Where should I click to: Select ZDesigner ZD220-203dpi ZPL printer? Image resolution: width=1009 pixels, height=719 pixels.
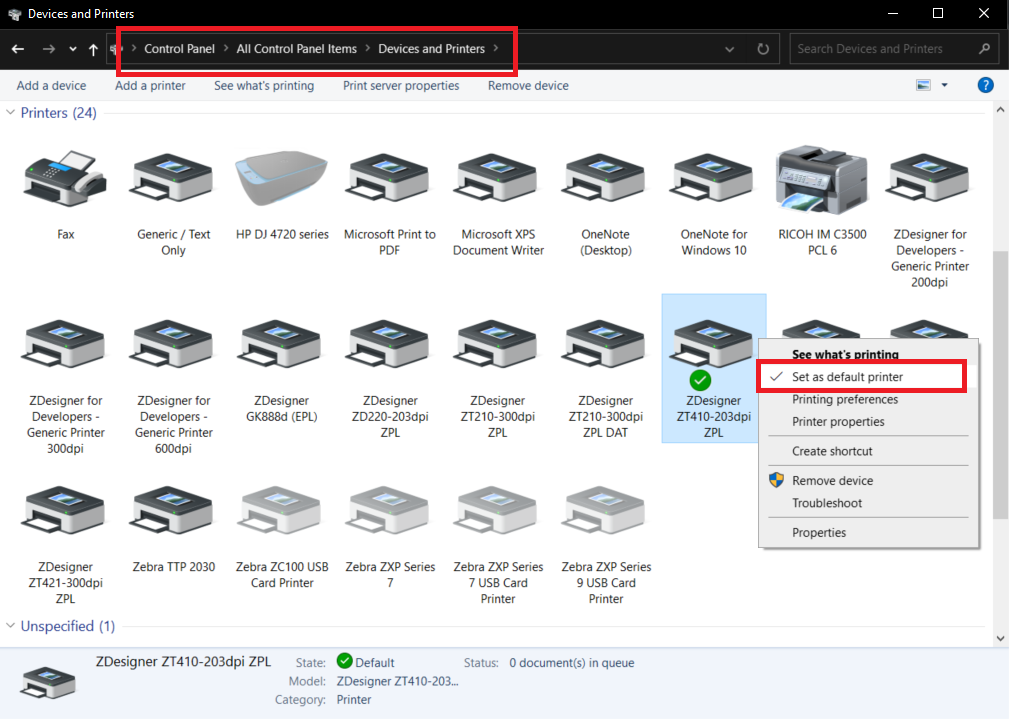389,346
